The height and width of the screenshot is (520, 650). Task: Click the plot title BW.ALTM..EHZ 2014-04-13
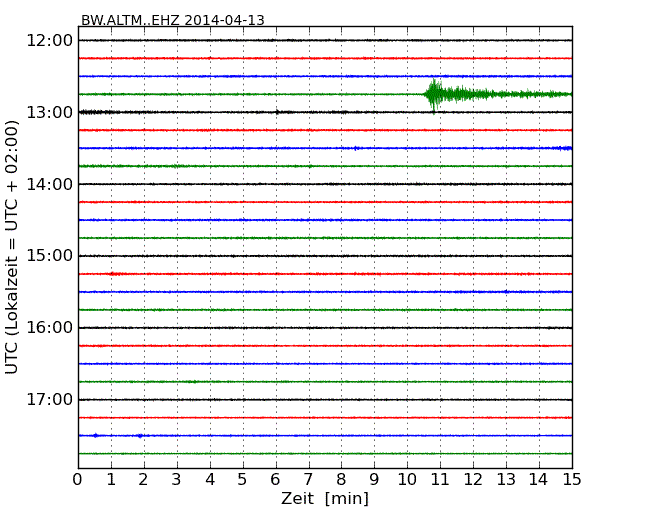coord(172,20)
